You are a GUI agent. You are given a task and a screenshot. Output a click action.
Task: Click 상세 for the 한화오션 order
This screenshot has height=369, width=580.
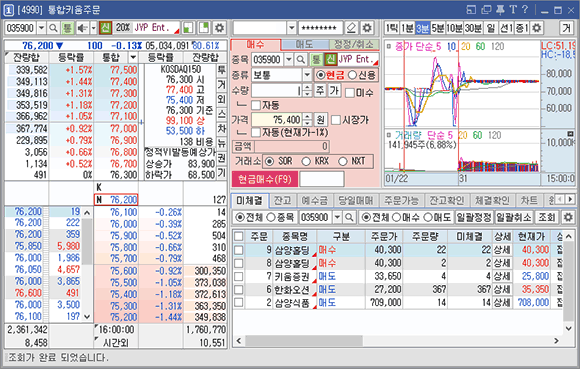point(502,289)
